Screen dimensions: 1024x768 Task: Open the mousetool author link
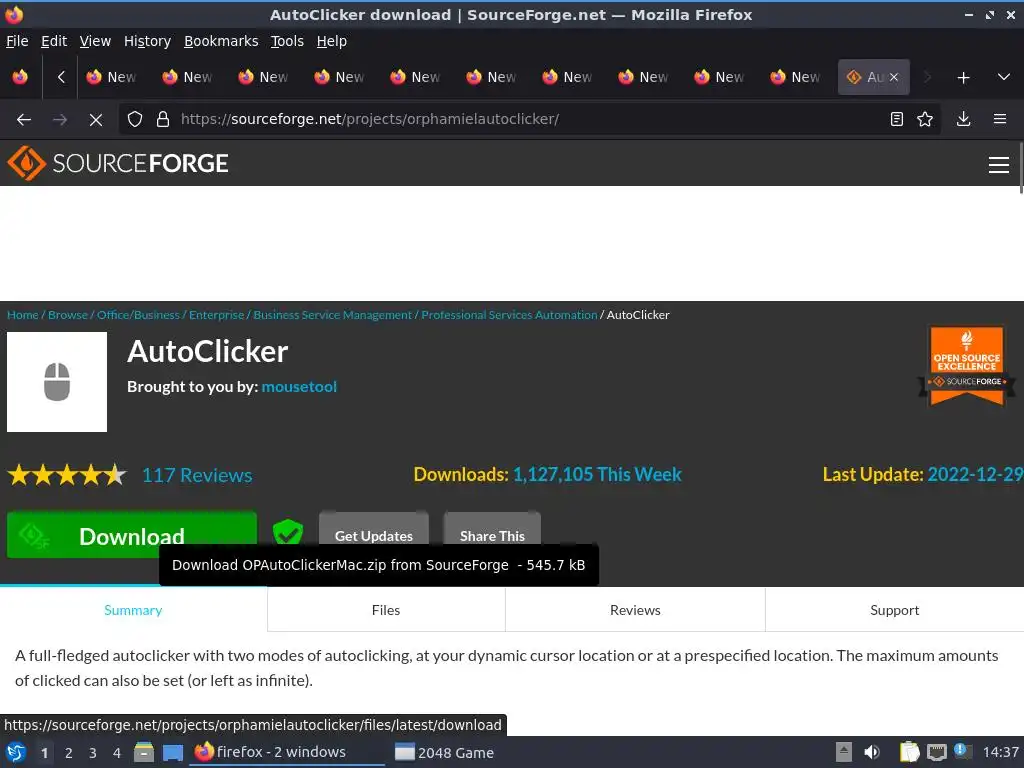(299, 387)
